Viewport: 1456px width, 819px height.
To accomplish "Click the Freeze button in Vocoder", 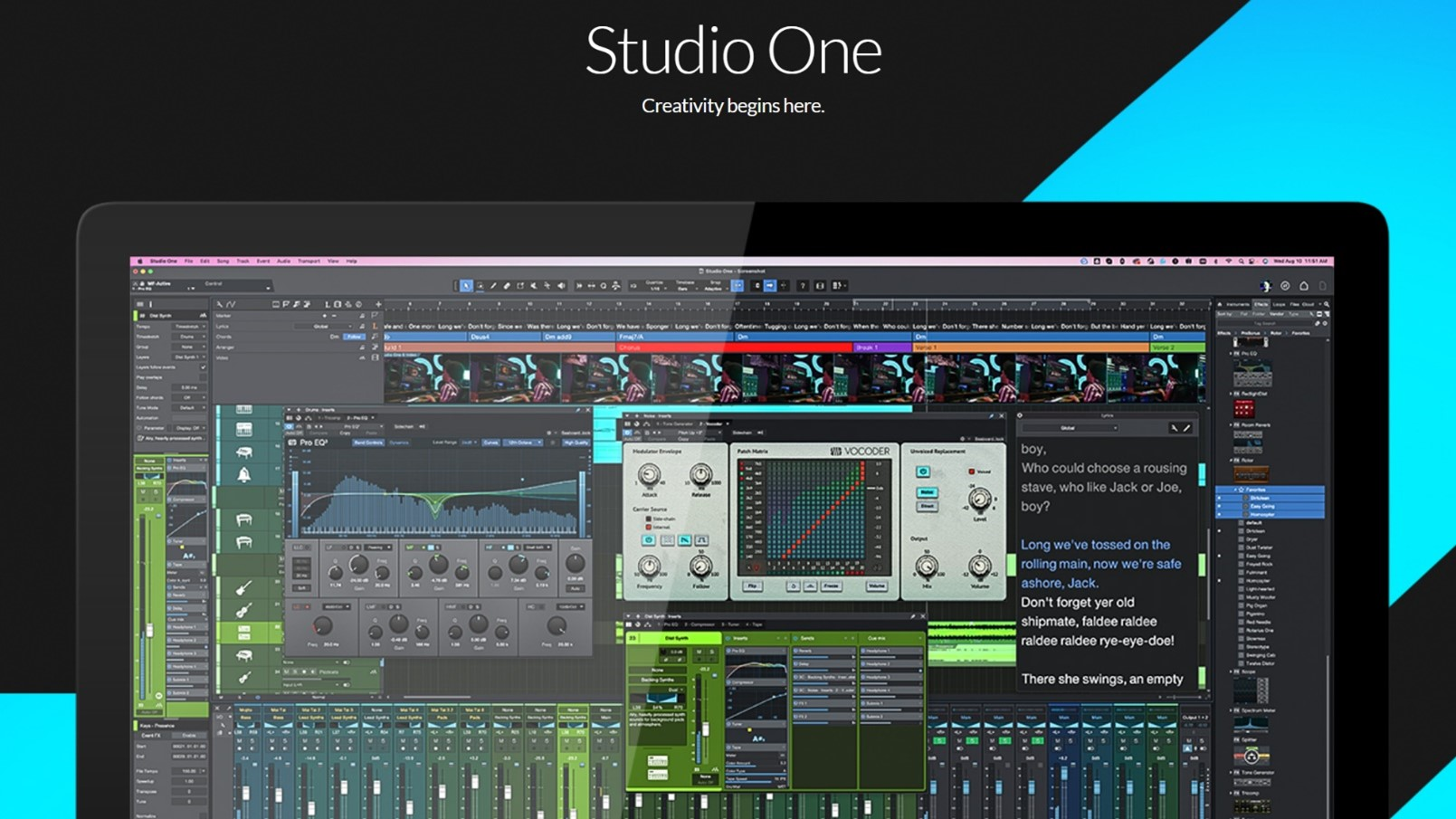I will [x=831, y=586].
